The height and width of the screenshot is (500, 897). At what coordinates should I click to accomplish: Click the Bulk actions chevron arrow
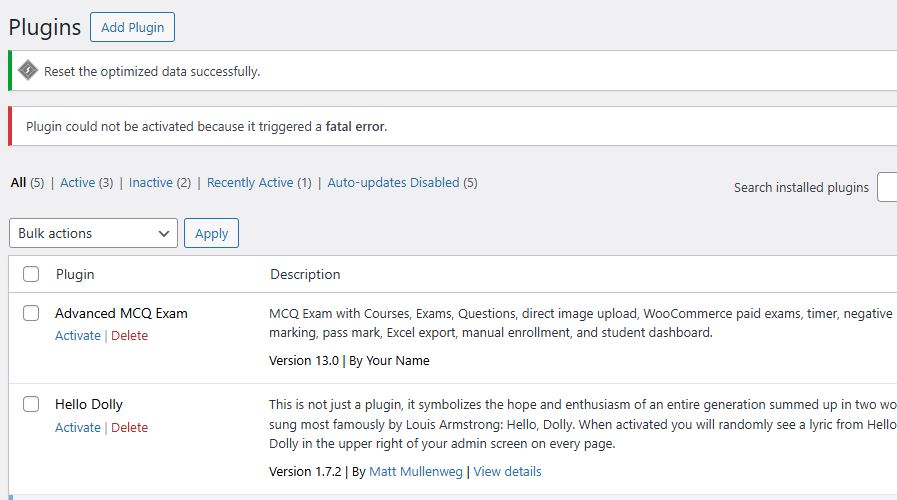(164, 233)
